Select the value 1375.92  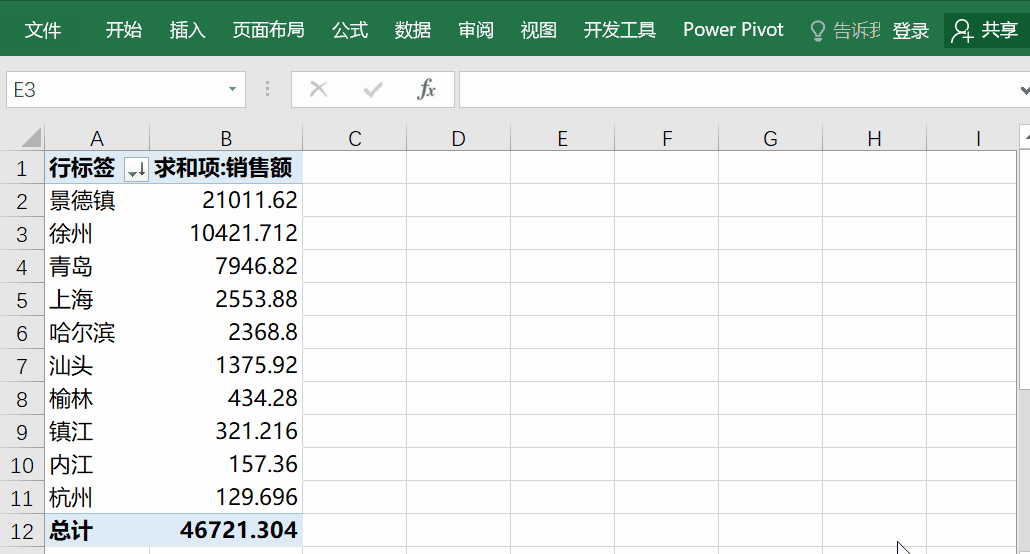point(226,365)
